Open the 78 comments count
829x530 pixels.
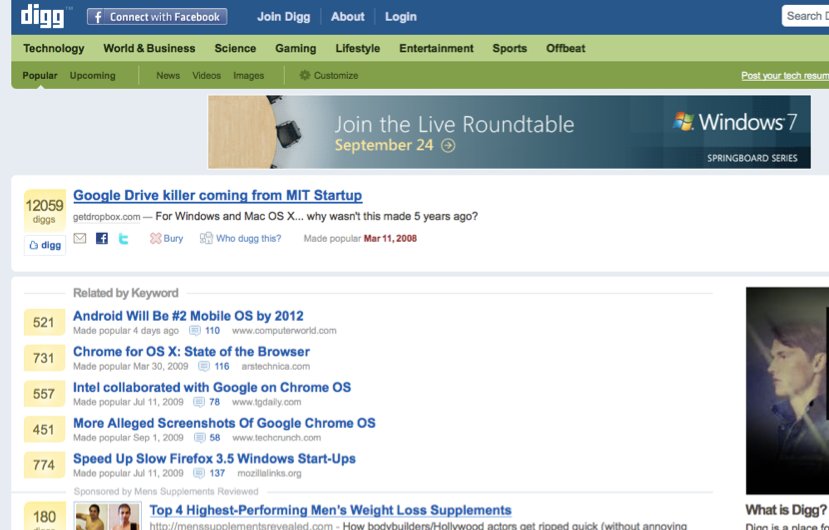click(214, 402)
